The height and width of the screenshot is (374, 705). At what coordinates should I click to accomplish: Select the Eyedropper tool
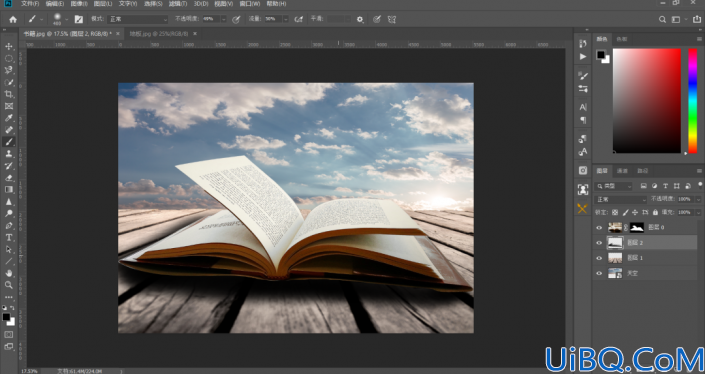coord(9,118)
